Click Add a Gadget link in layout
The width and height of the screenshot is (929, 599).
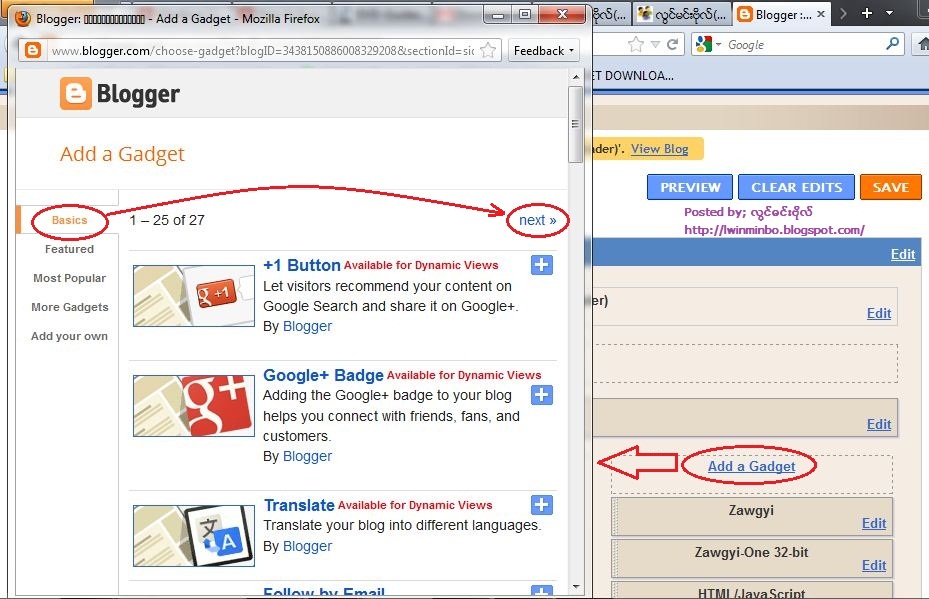pos(751,467)
